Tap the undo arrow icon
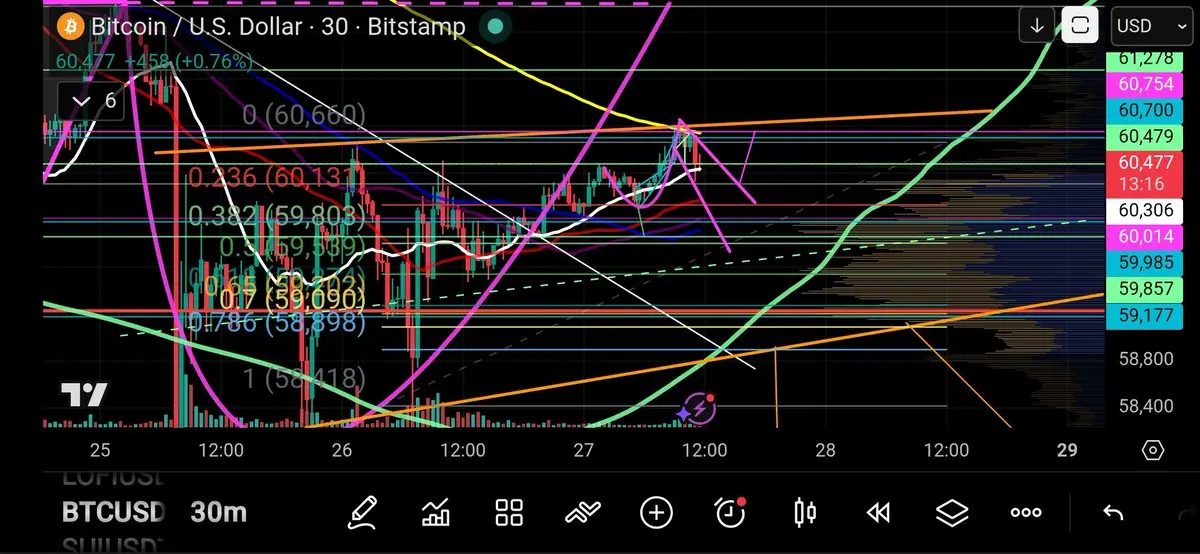Screen dimensions: 1200x554 [1112, 513]
